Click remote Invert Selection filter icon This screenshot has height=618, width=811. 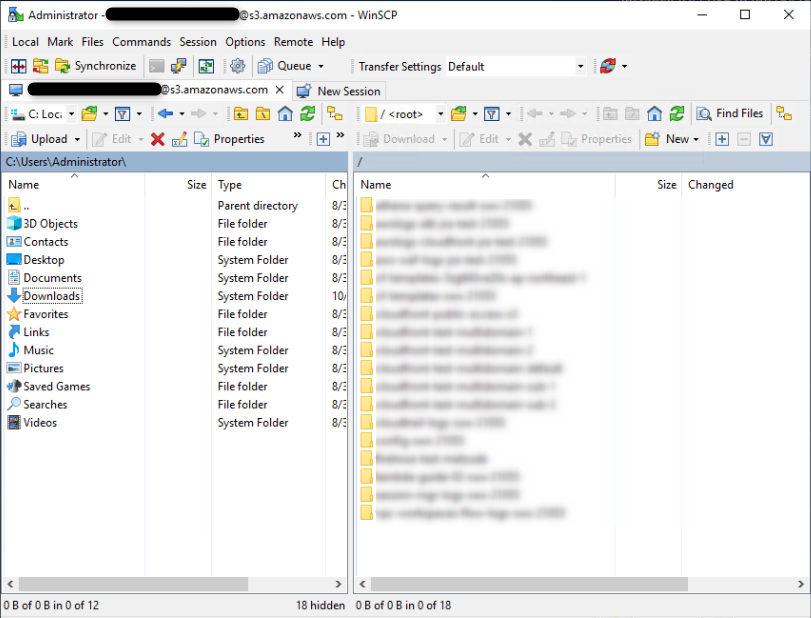pyautogui.click(x=766, y=139)
